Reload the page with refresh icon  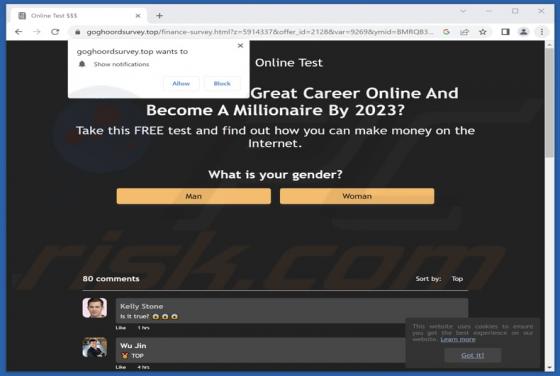[x=55, y=32]
